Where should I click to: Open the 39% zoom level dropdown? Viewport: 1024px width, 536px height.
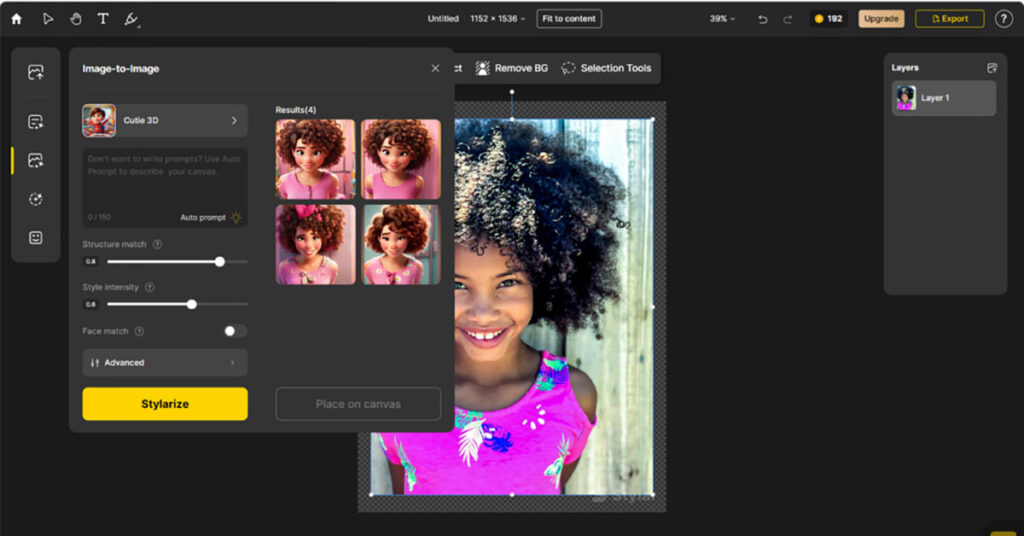(722, 19)
